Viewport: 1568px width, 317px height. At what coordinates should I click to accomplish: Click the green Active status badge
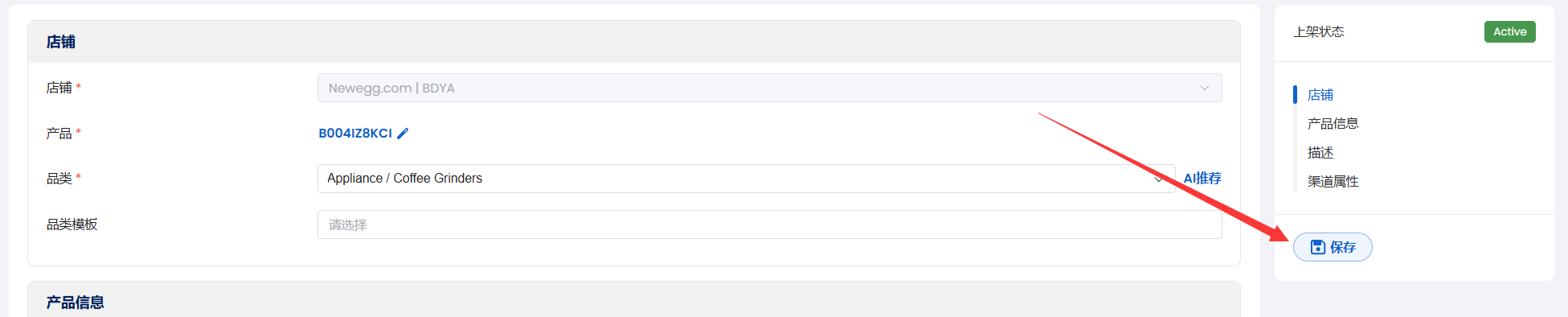[x=1509, y=32]
